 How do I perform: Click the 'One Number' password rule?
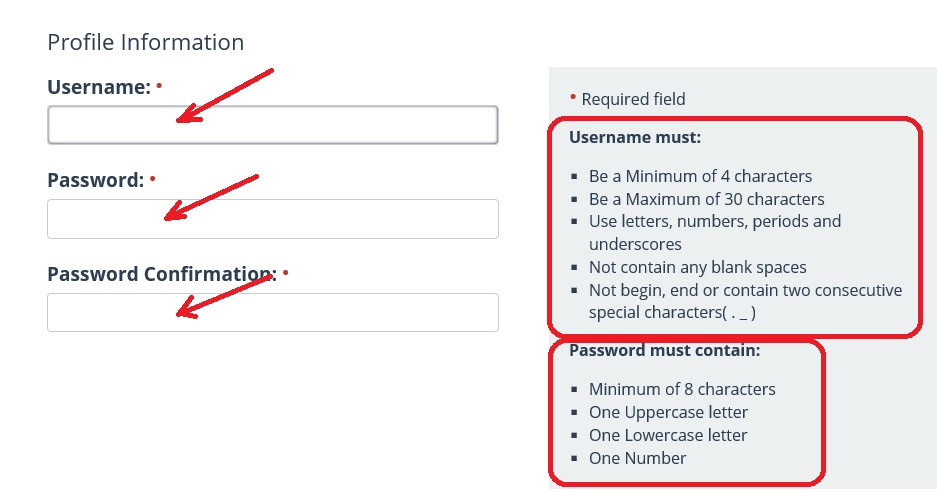tap(637, 458)
